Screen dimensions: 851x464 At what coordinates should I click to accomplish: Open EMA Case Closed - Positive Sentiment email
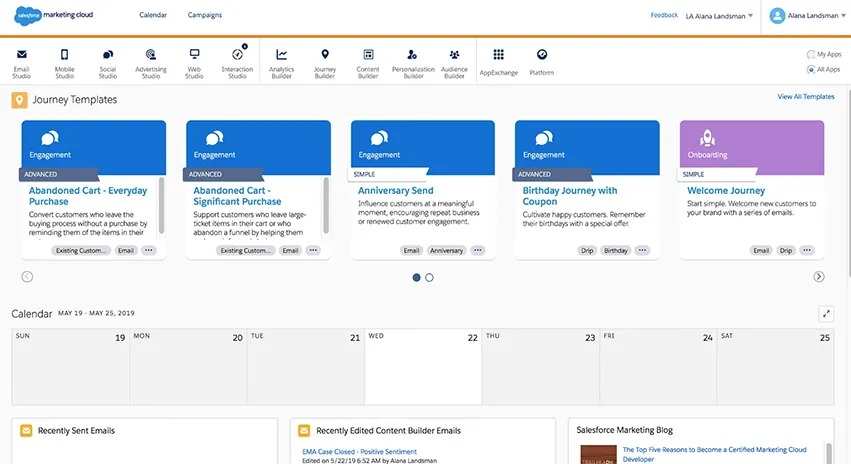[x=359, y=452]
